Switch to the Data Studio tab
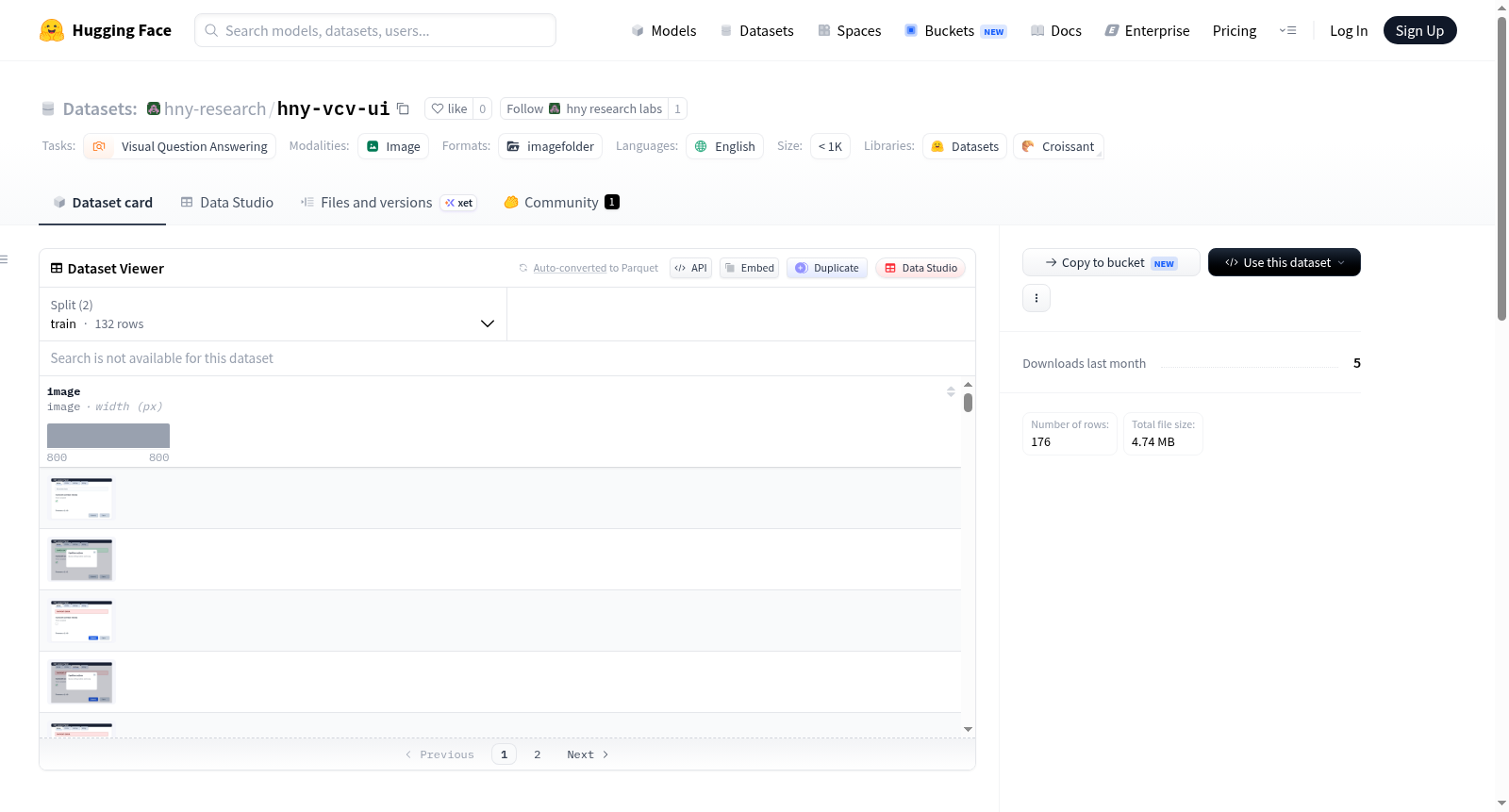Image resolution: width=1509 pixels, height=812 pixels. (x=227, y=203)
